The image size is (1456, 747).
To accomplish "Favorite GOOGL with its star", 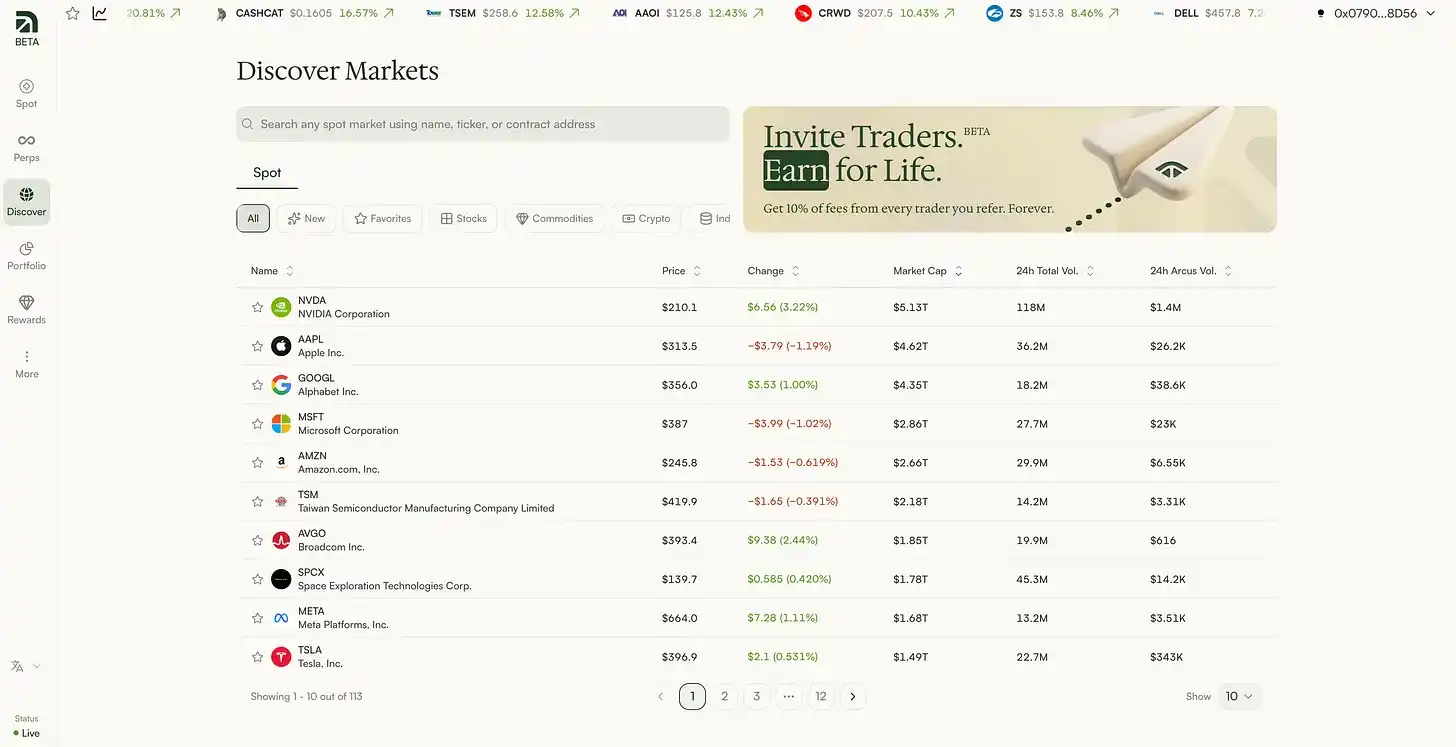I will 257,385.
